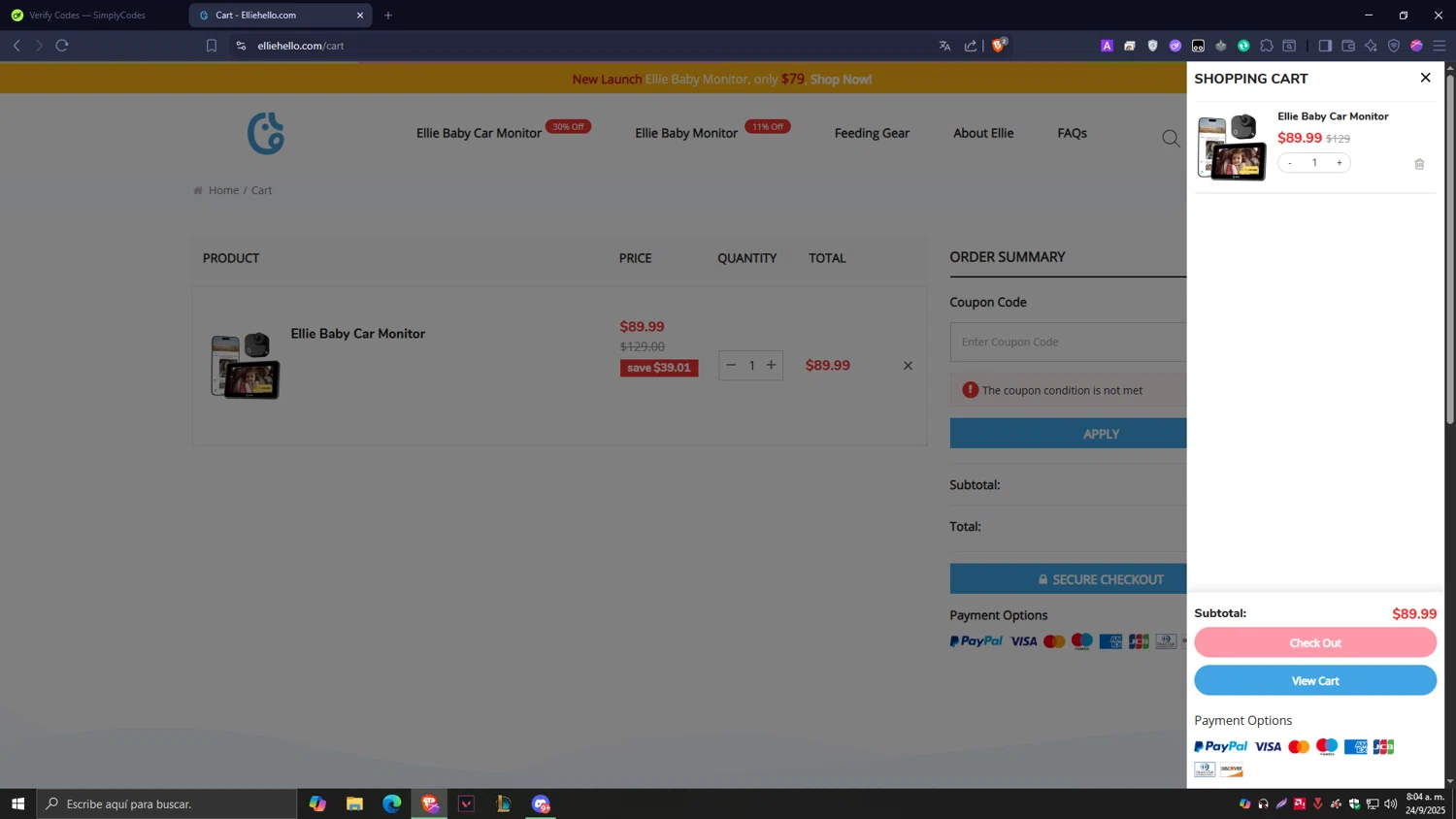The height and width of the screenshot is (819, 1456).
Task: Open the purple A extension icon
Action: (1107, 46)
